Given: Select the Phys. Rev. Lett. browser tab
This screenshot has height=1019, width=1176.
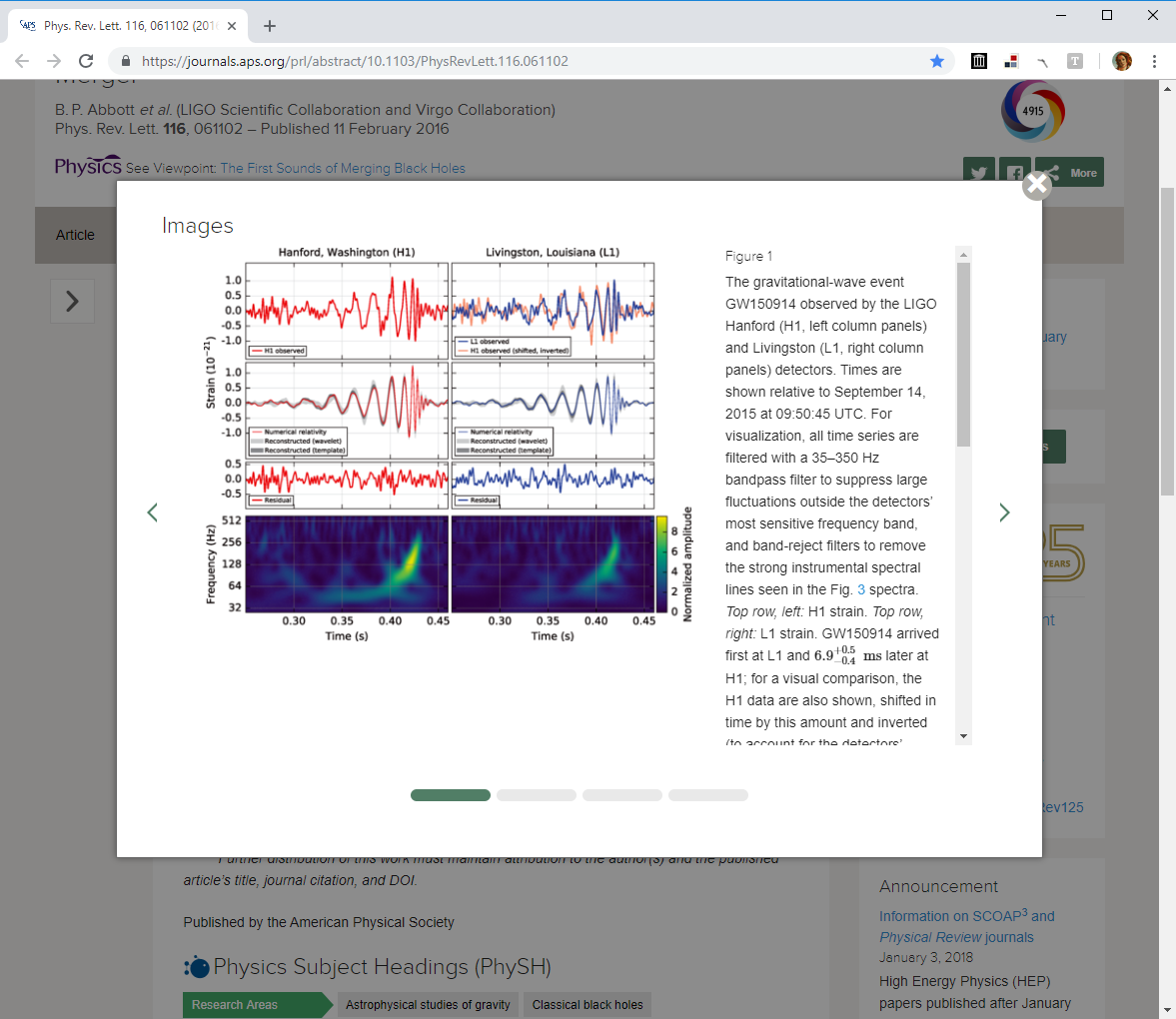Looking at the screenshot, I should pyautogui.click(x=125, y=26).
